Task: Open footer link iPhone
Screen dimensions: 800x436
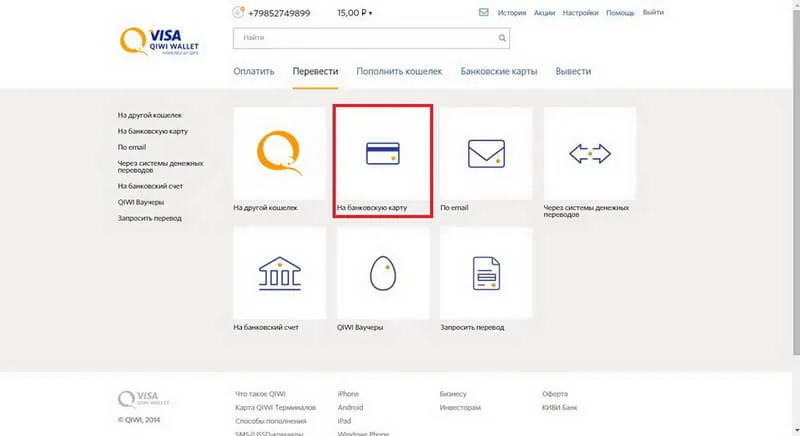Action: pos(348,394)
